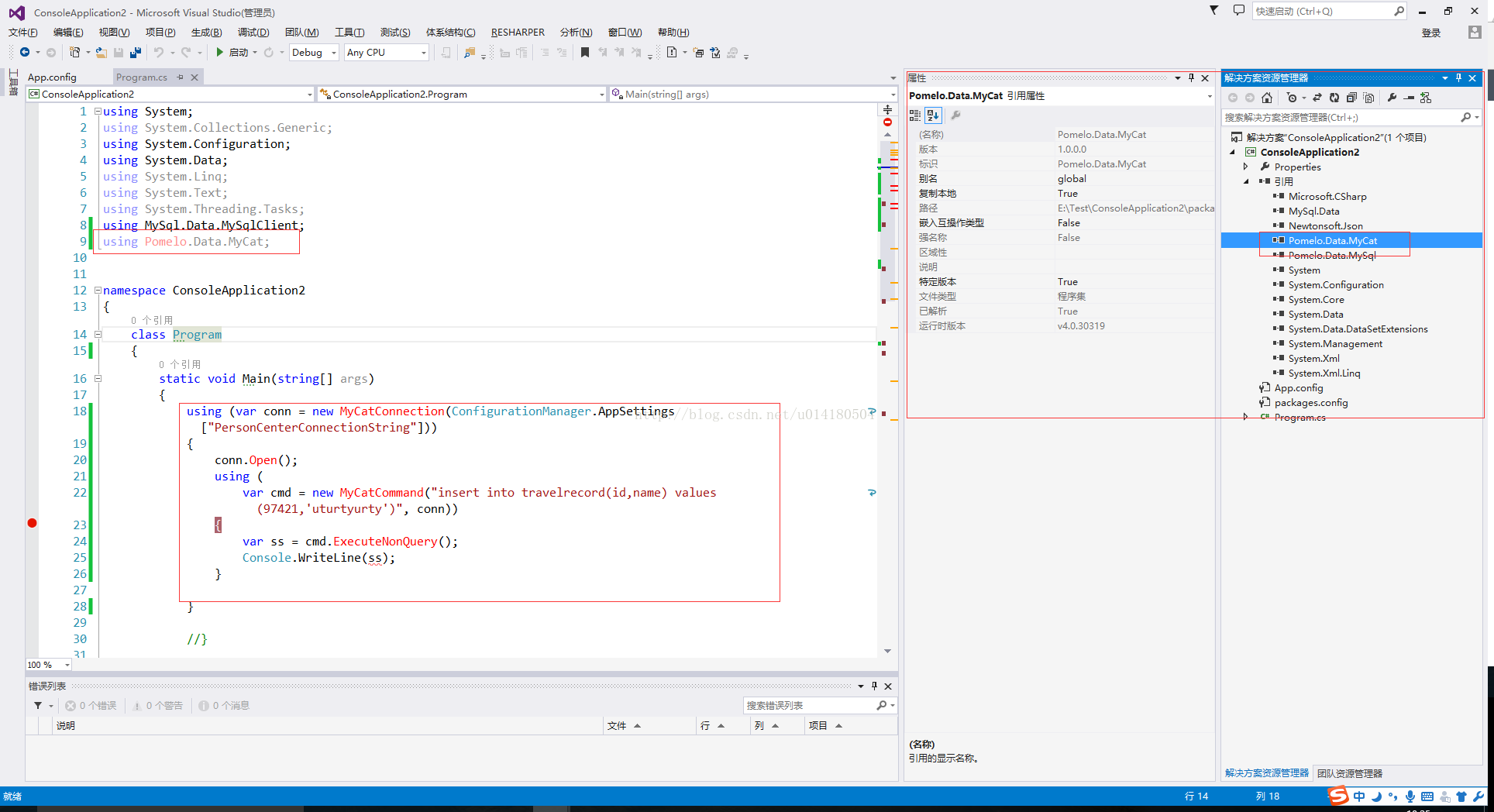Image resolution: width=1494 pixels, height=812 pixels.
Task: Open the RESHARPER menu
Action: (518, 32)
